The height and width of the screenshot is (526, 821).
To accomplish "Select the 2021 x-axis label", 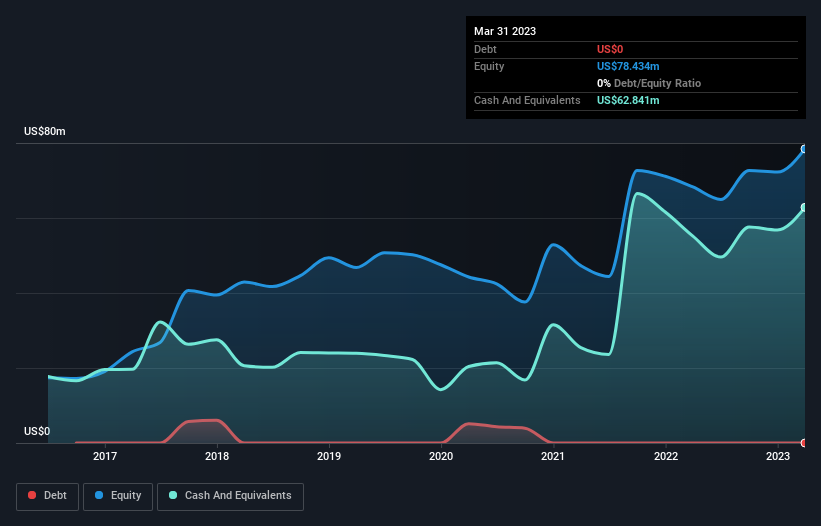I will (553, 456).
